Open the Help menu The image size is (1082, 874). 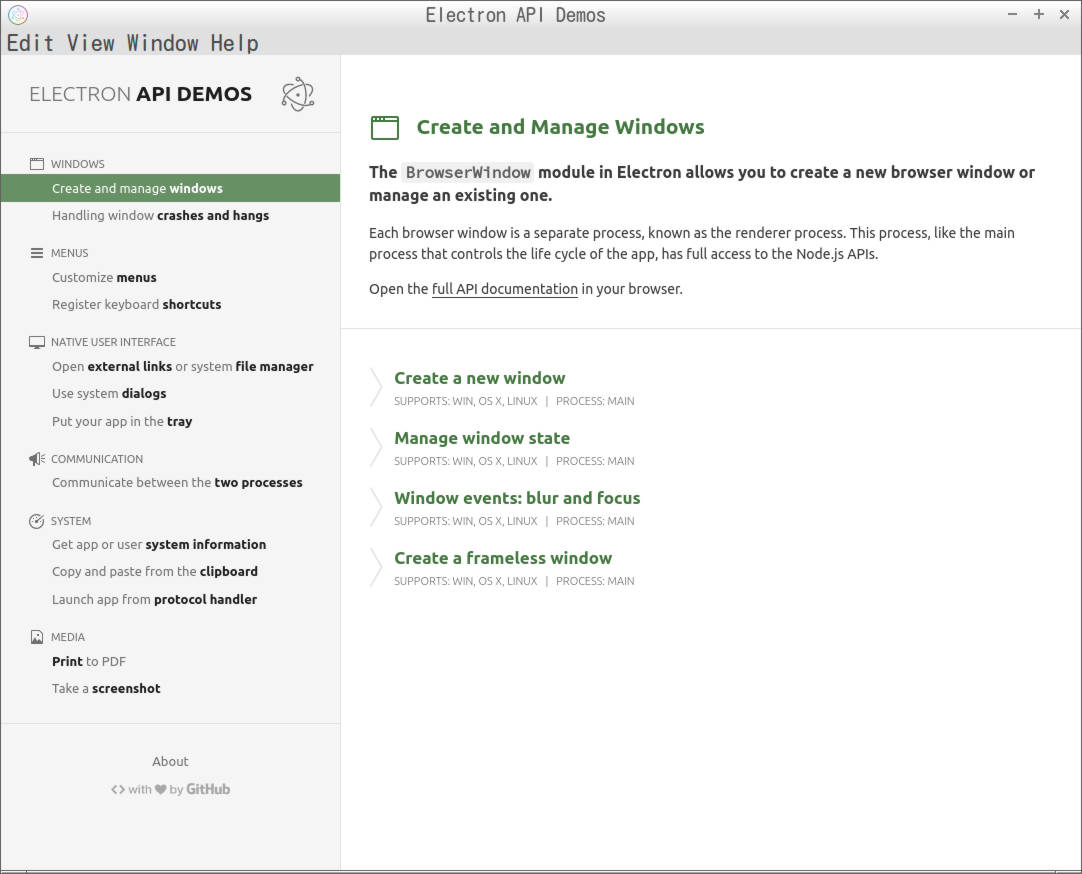235,43
